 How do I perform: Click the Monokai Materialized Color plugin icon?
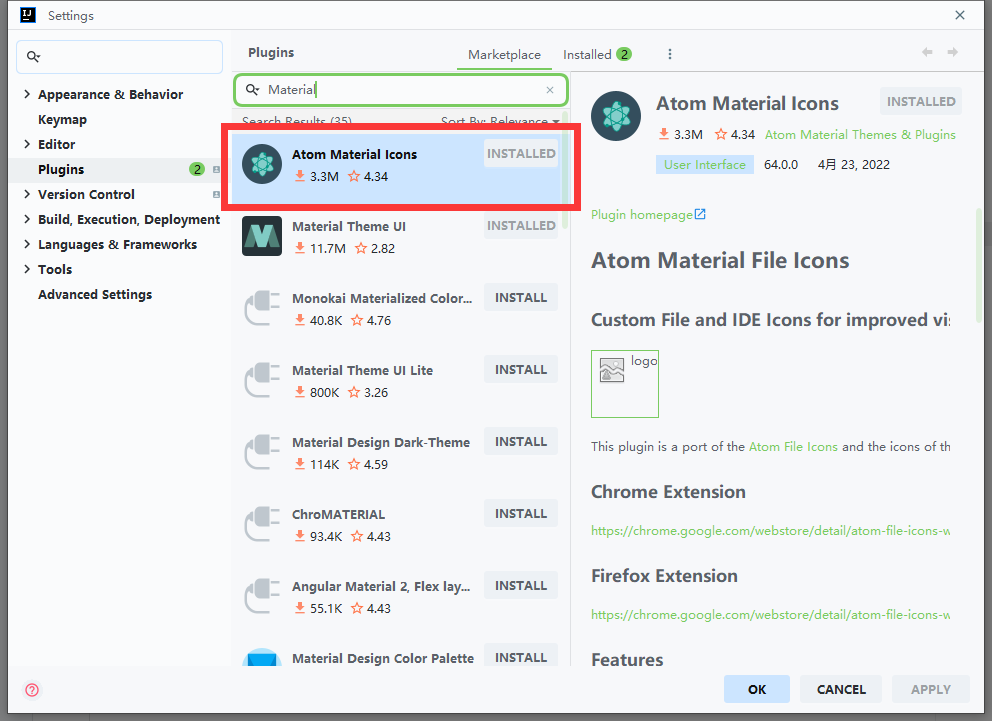pos(262,308)
